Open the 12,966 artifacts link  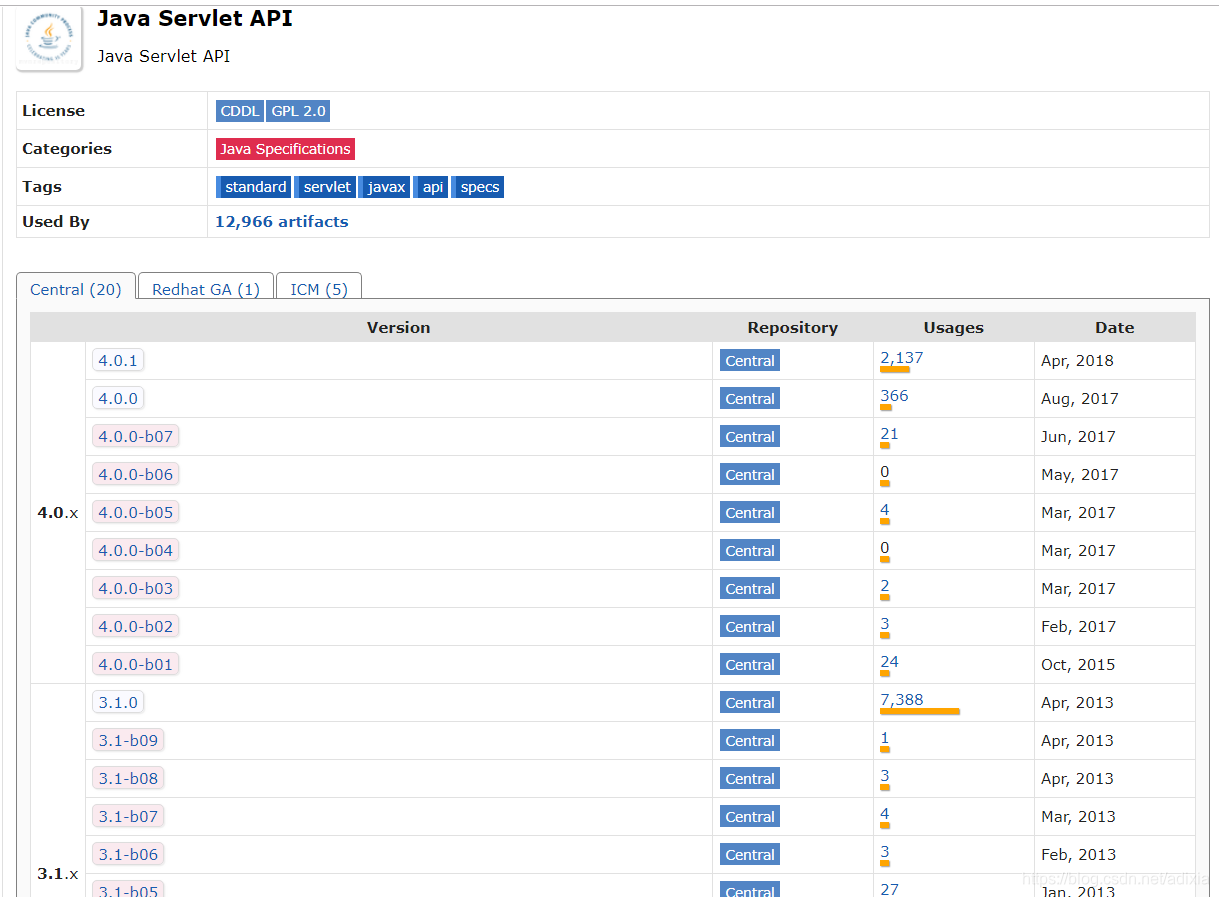(282, 222)
